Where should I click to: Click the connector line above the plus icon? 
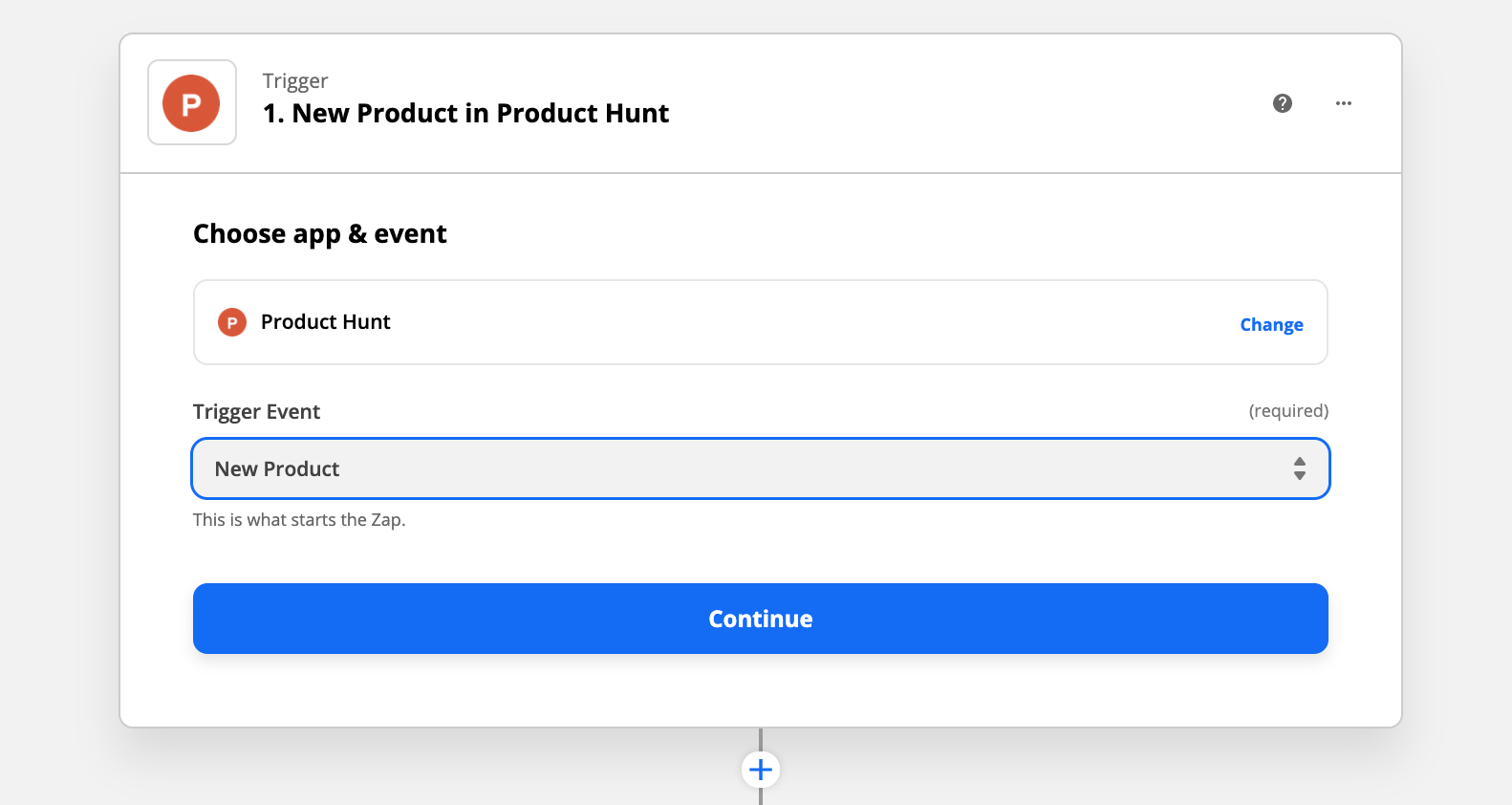pyautogui.click(x=761, y=739)
